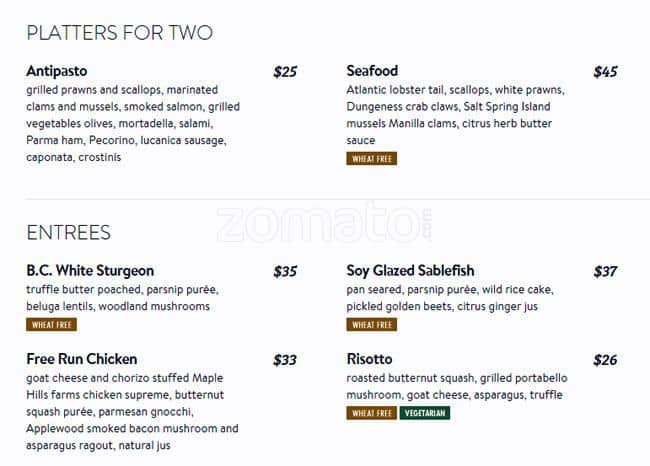Select the $33 Free Run Chicken price

pos(285,360)
